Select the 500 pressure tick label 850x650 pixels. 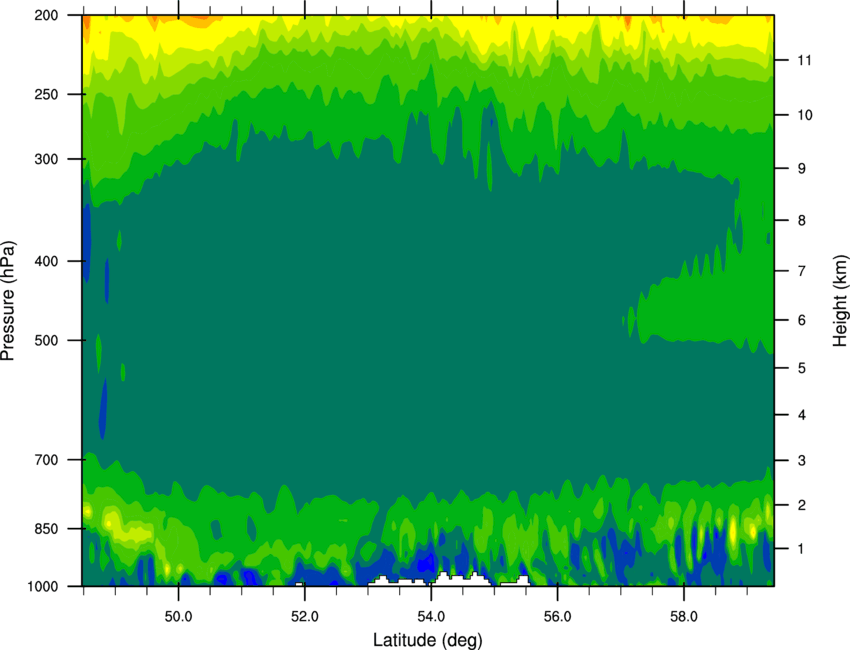coord(46,340)
